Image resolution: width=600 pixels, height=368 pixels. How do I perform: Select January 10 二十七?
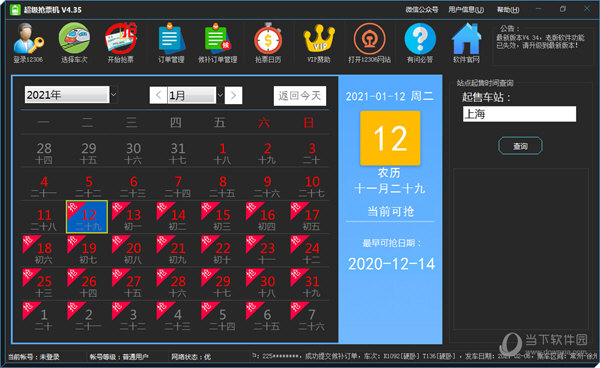311,186
